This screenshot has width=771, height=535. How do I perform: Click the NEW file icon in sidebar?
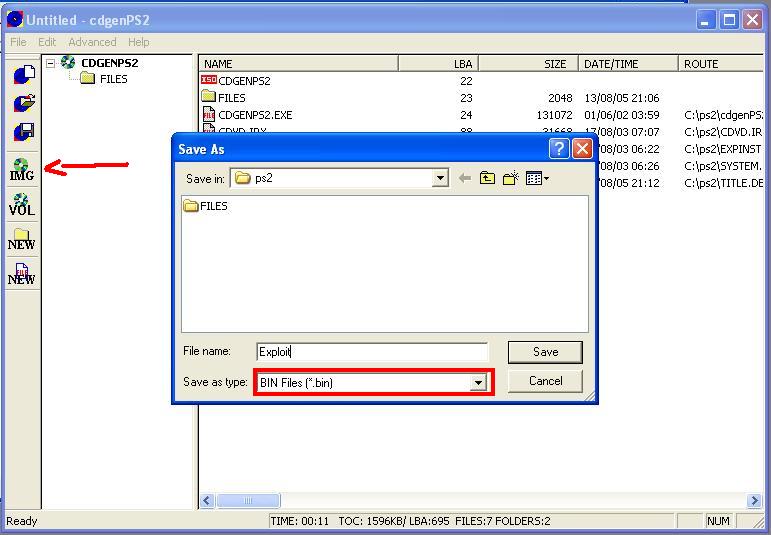click(22, 275)
